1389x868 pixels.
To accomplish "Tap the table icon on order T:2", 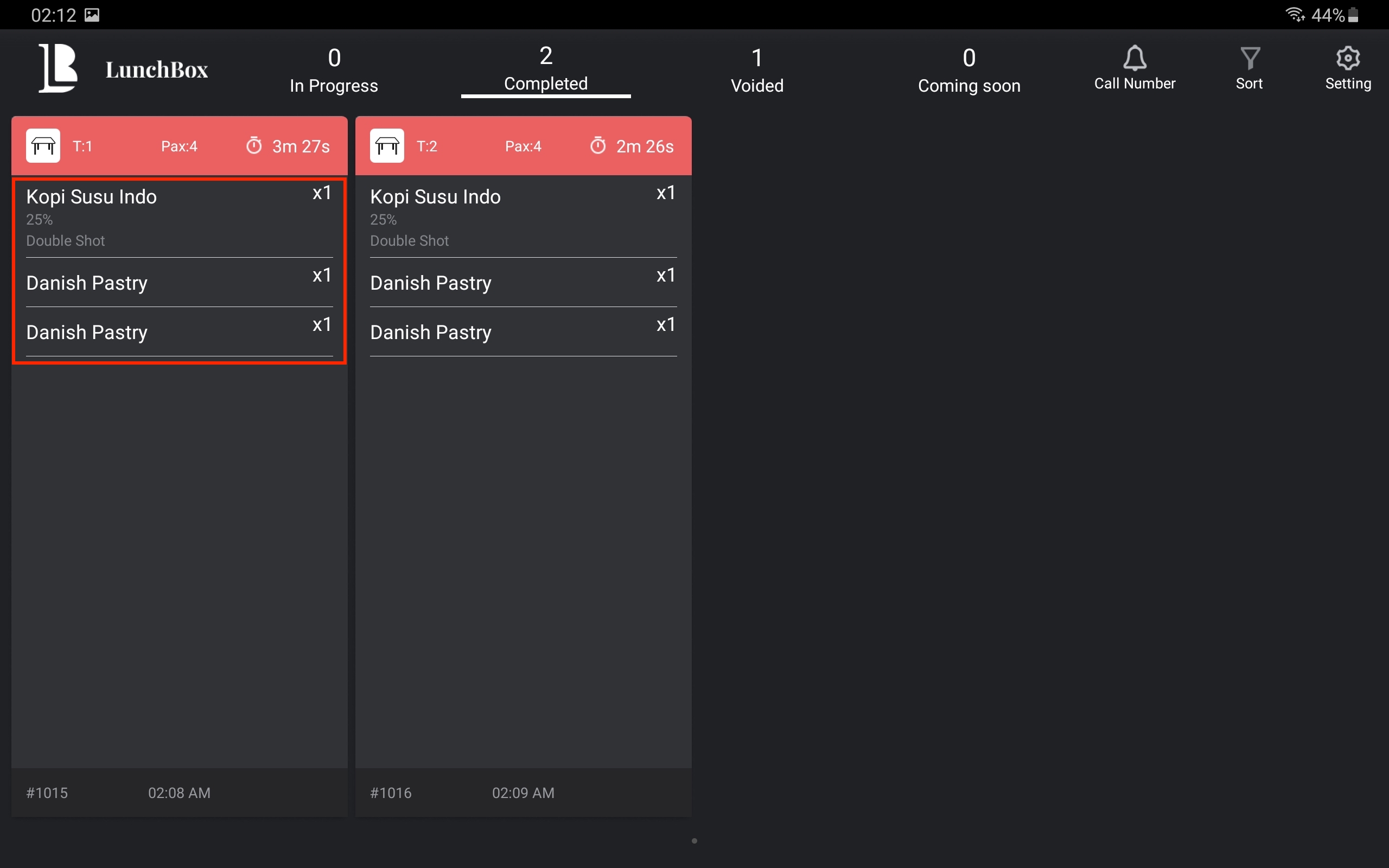I will click(387, 146).
